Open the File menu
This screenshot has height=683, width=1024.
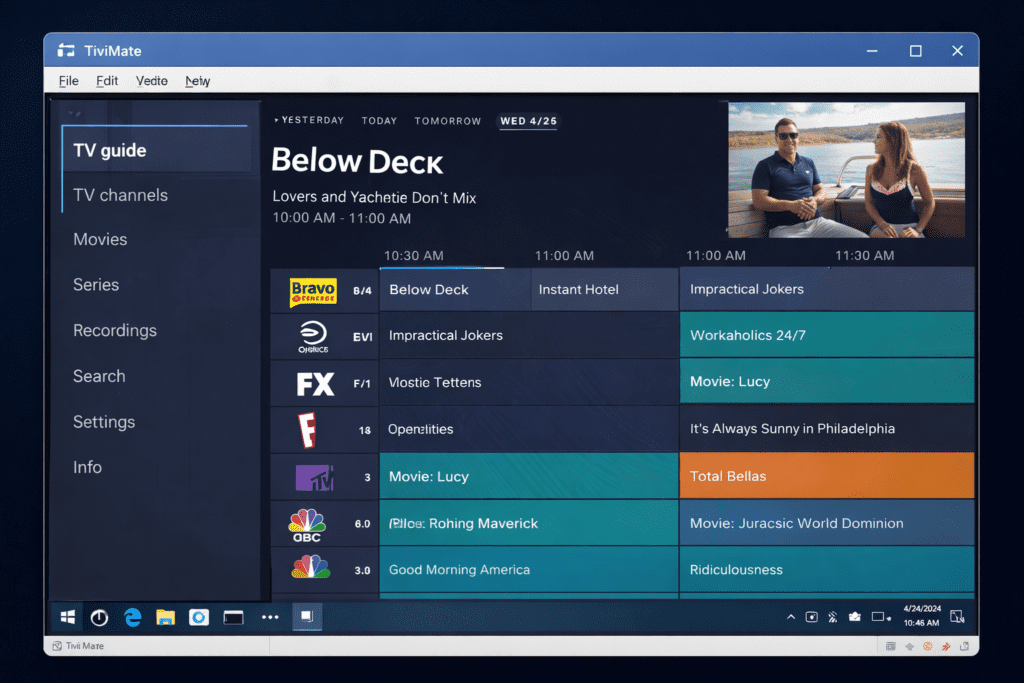click(x=69, y=81)
